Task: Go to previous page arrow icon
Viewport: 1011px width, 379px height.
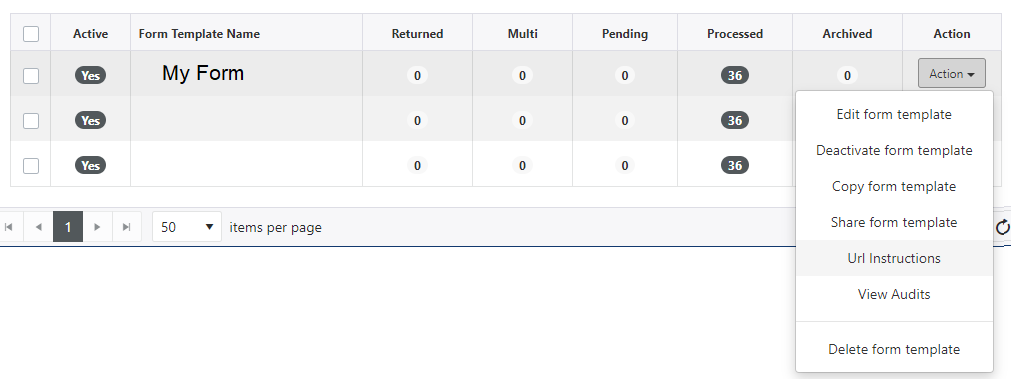Action: (38, 227)
